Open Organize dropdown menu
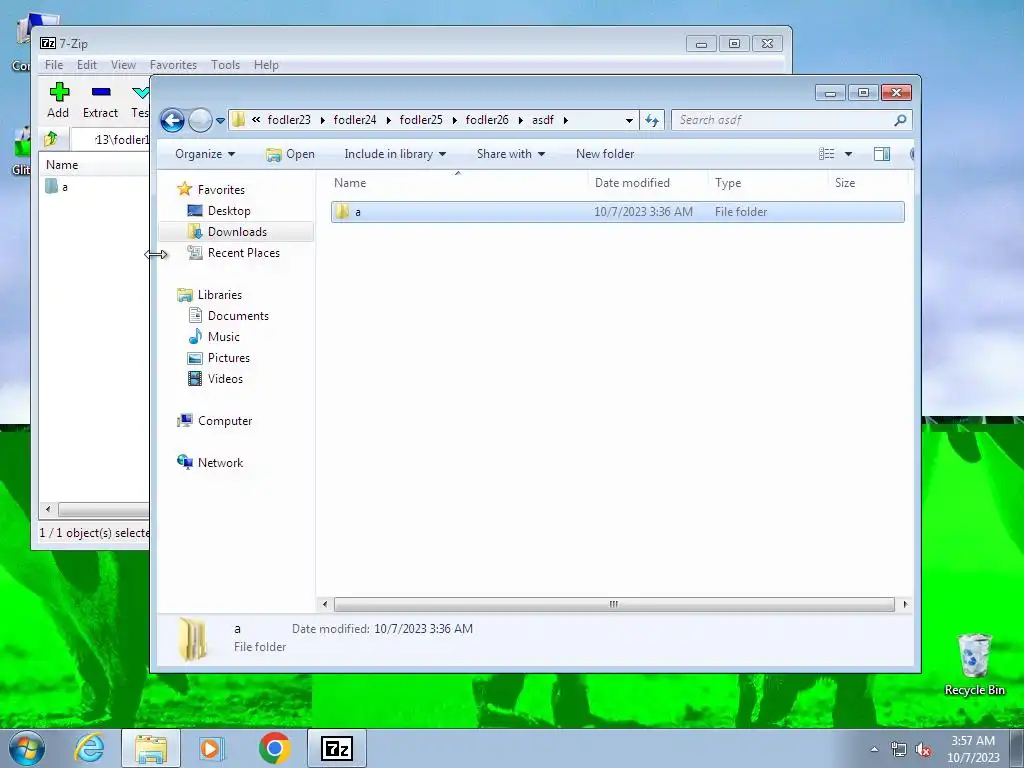Viewport: 1024px width, 768px height. [205, 154]
